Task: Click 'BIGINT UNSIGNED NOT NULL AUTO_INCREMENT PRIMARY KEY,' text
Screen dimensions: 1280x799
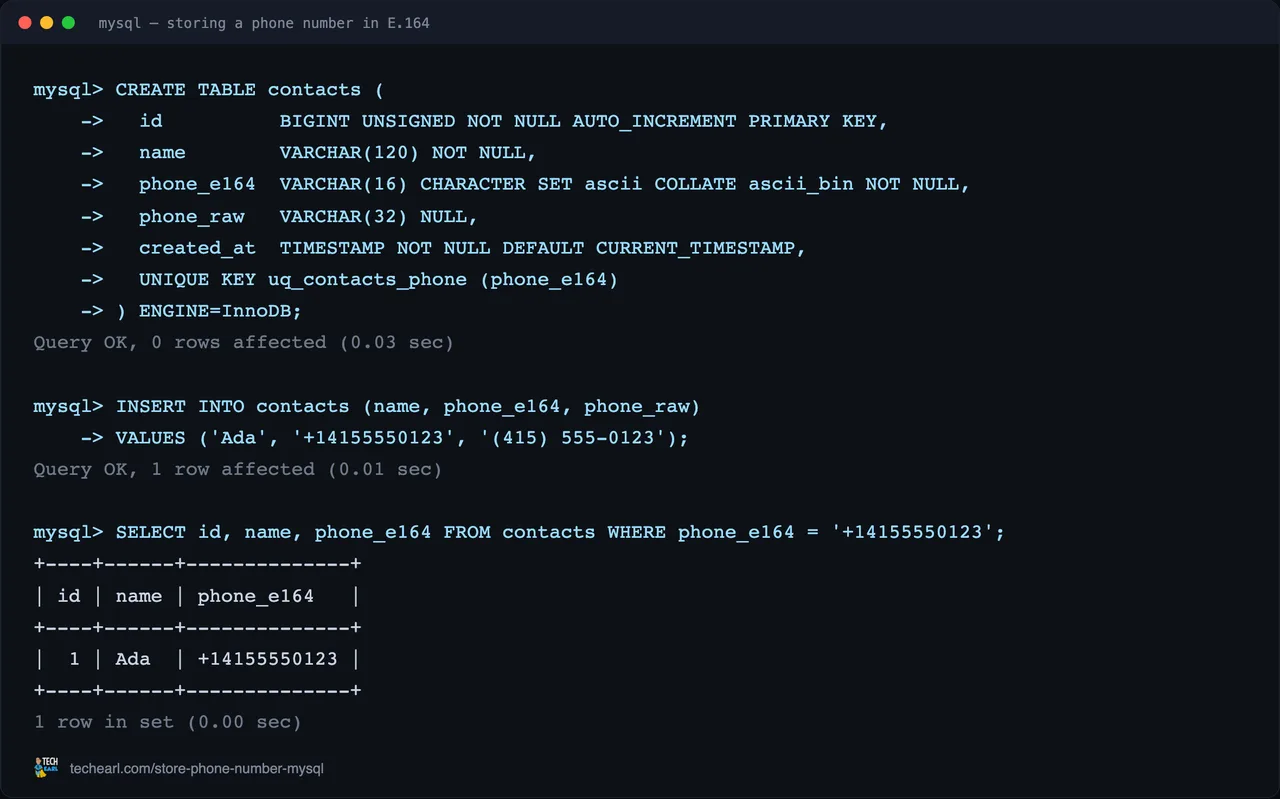Action: 584,121
